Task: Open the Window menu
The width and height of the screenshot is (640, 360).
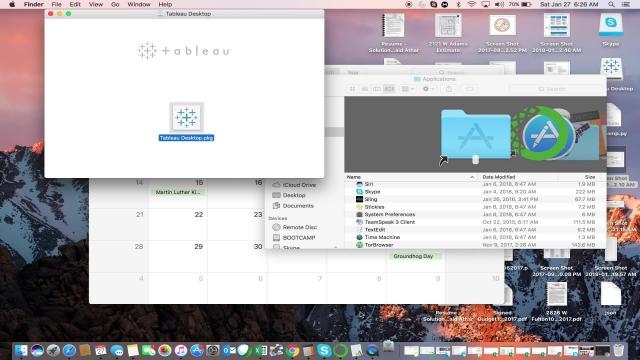Action: 139,4
